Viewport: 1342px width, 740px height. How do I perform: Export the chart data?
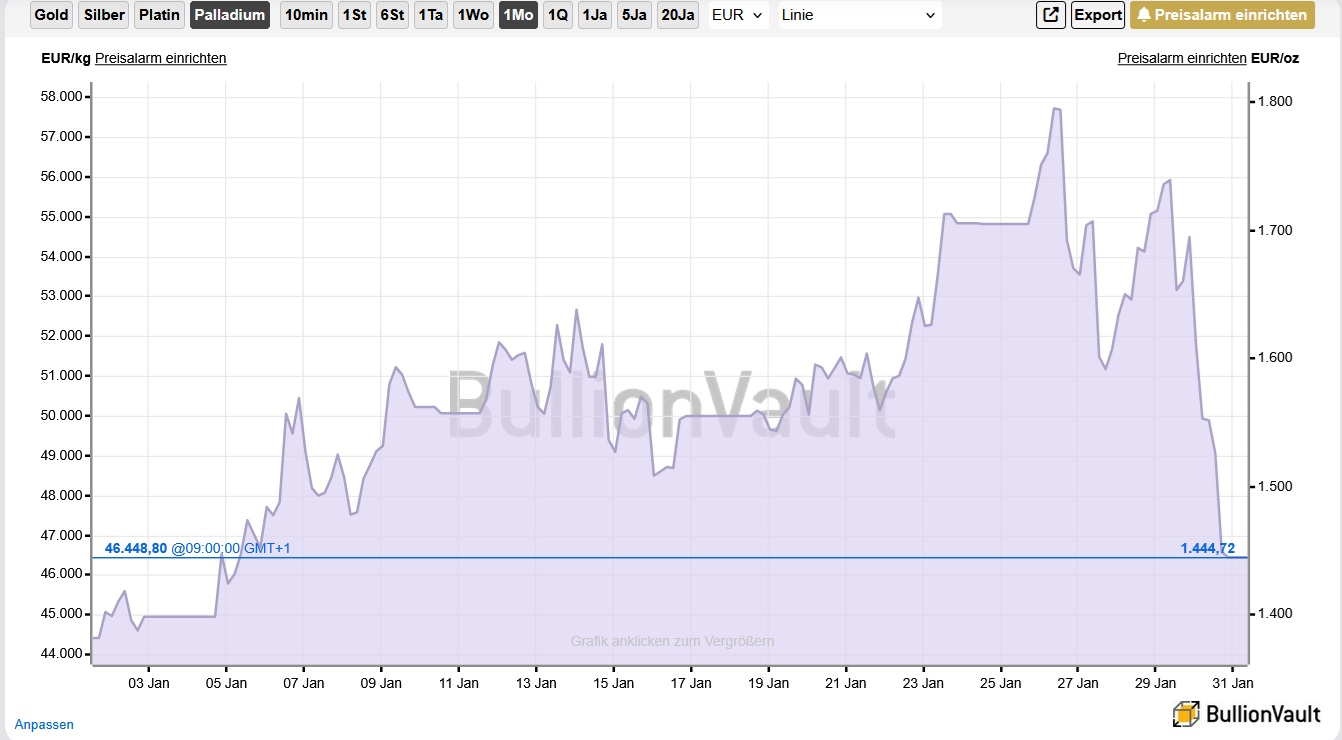point(1097,15)
